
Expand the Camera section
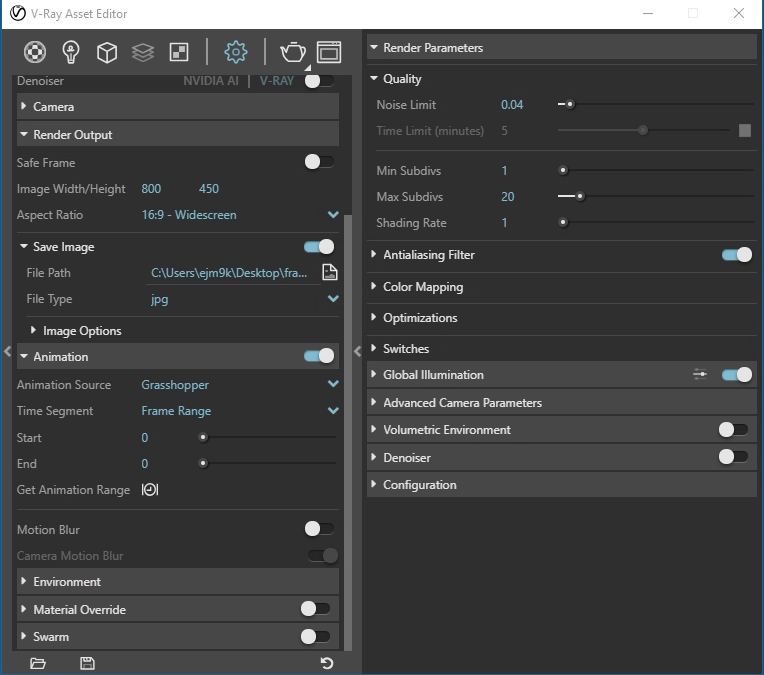click(x=178, y=107)
